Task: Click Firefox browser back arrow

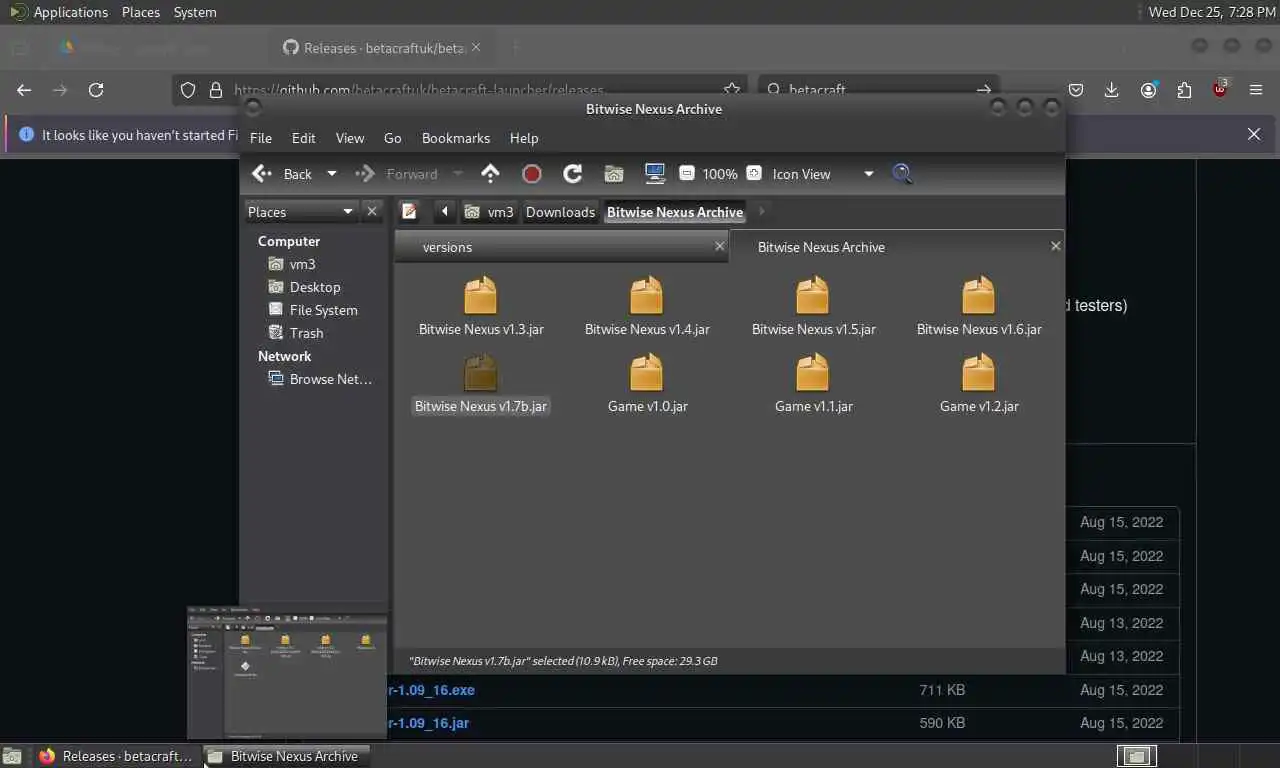Action: click(24, 90)
